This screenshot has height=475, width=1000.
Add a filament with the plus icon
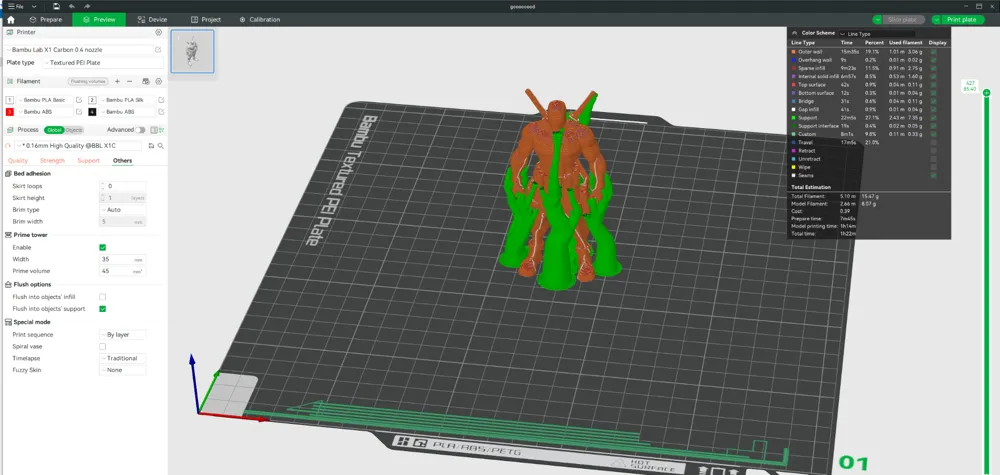(117, 82)
